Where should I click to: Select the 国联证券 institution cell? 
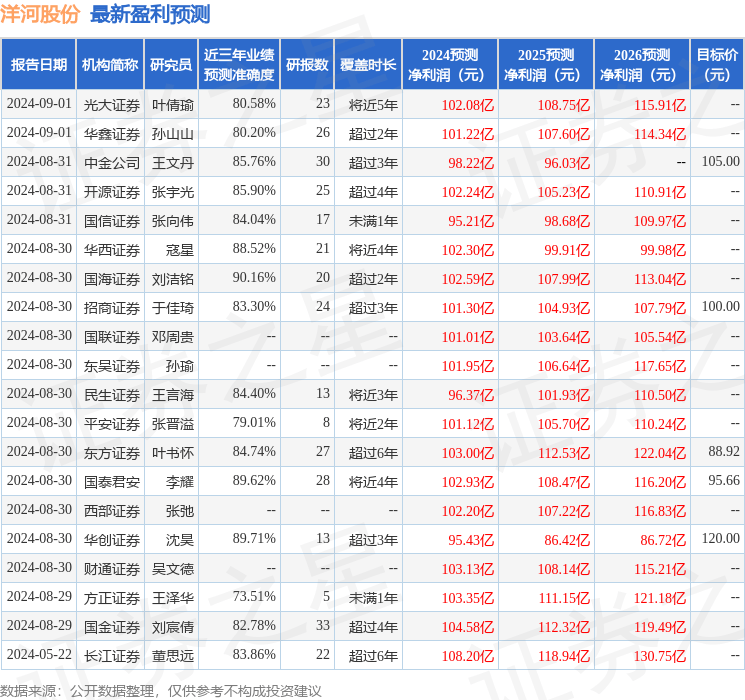point(112,337)
